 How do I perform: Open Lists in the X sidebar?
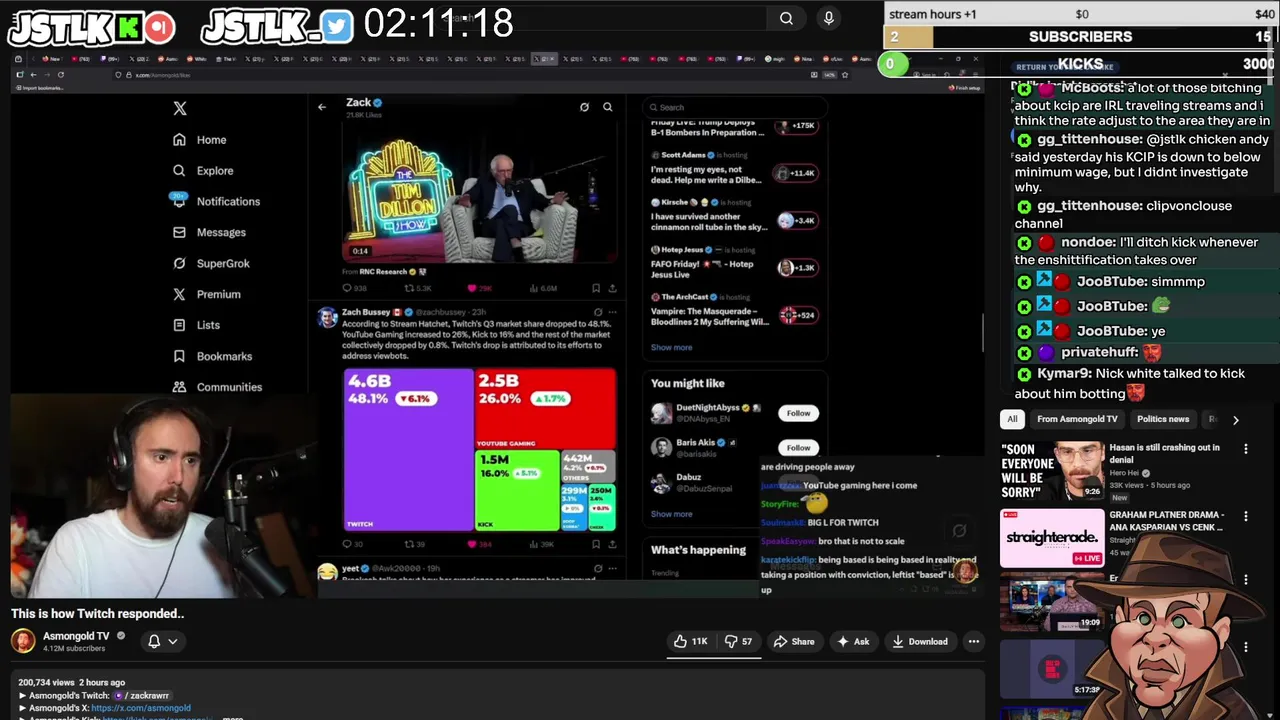[196, 325]
